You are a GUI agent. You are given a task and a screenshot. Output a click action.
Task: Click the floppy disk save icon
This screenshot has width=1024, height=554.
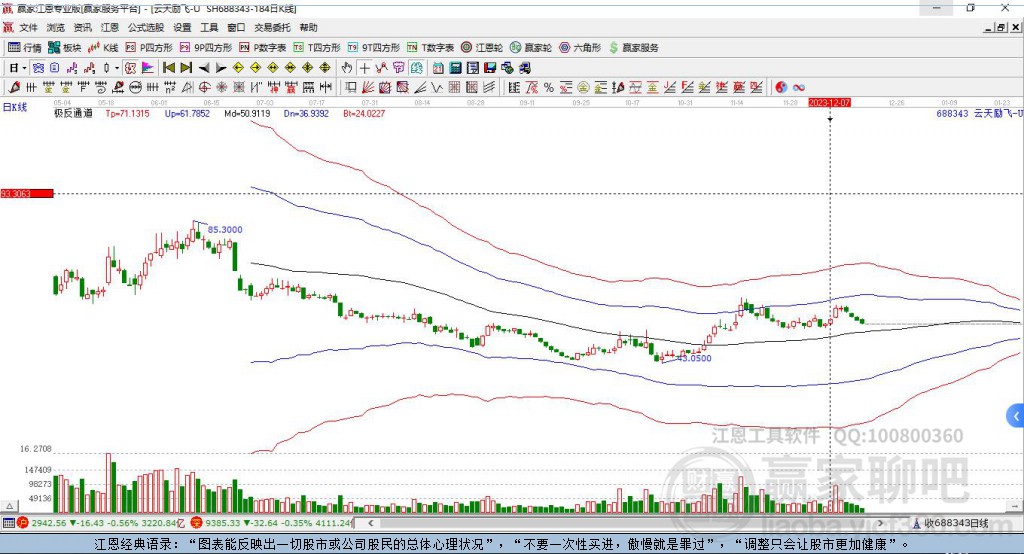point(490,68)
